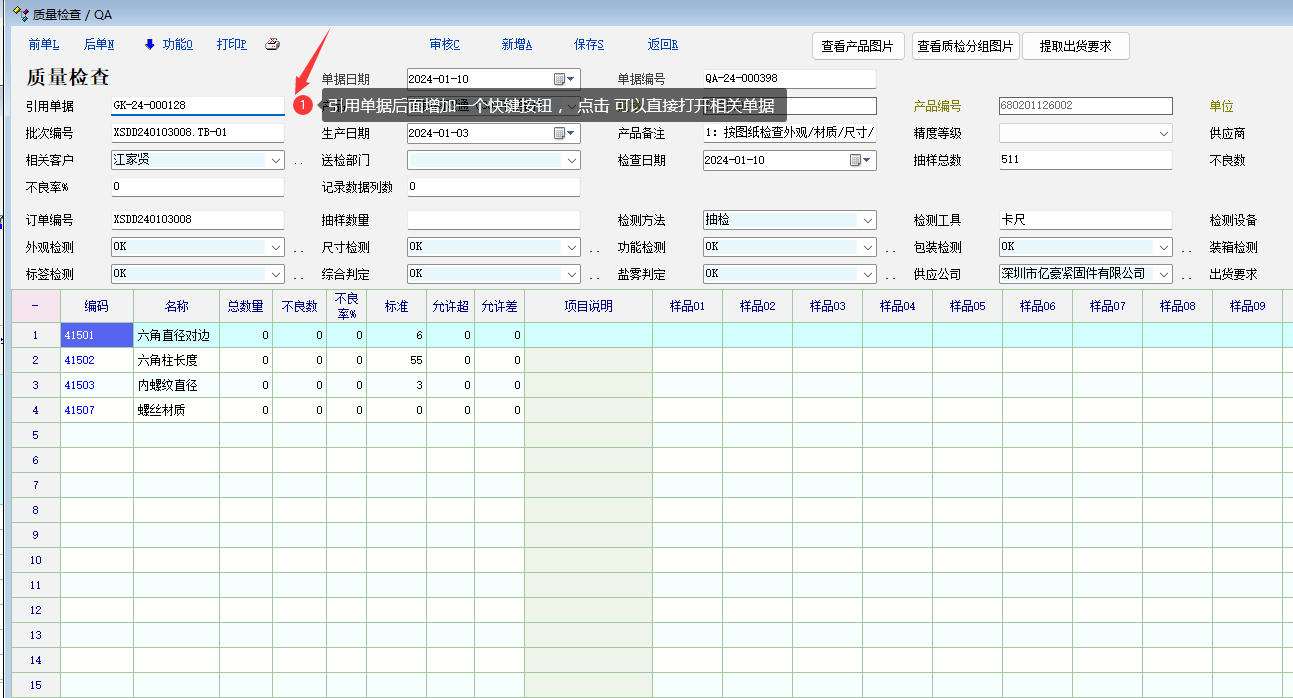Select grid cell with code 41502
Screen dimensions: 1293x698
(96, 360)
